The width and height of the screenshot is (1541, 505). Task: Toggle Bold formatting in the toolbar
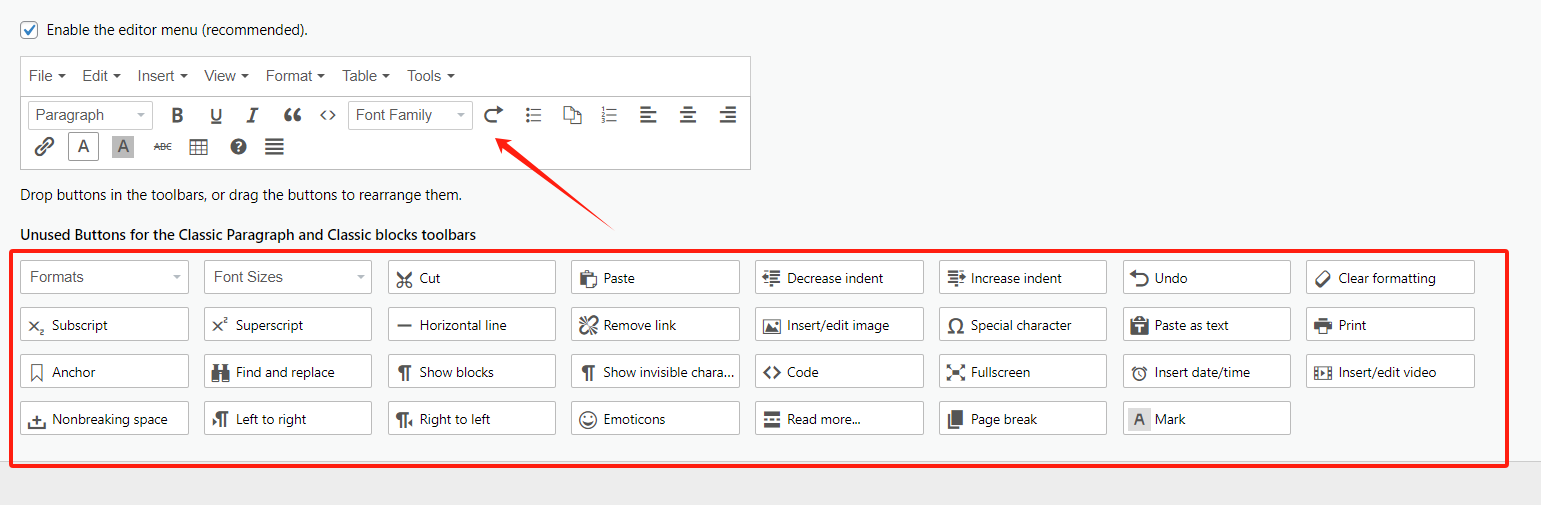pos(177,115)
